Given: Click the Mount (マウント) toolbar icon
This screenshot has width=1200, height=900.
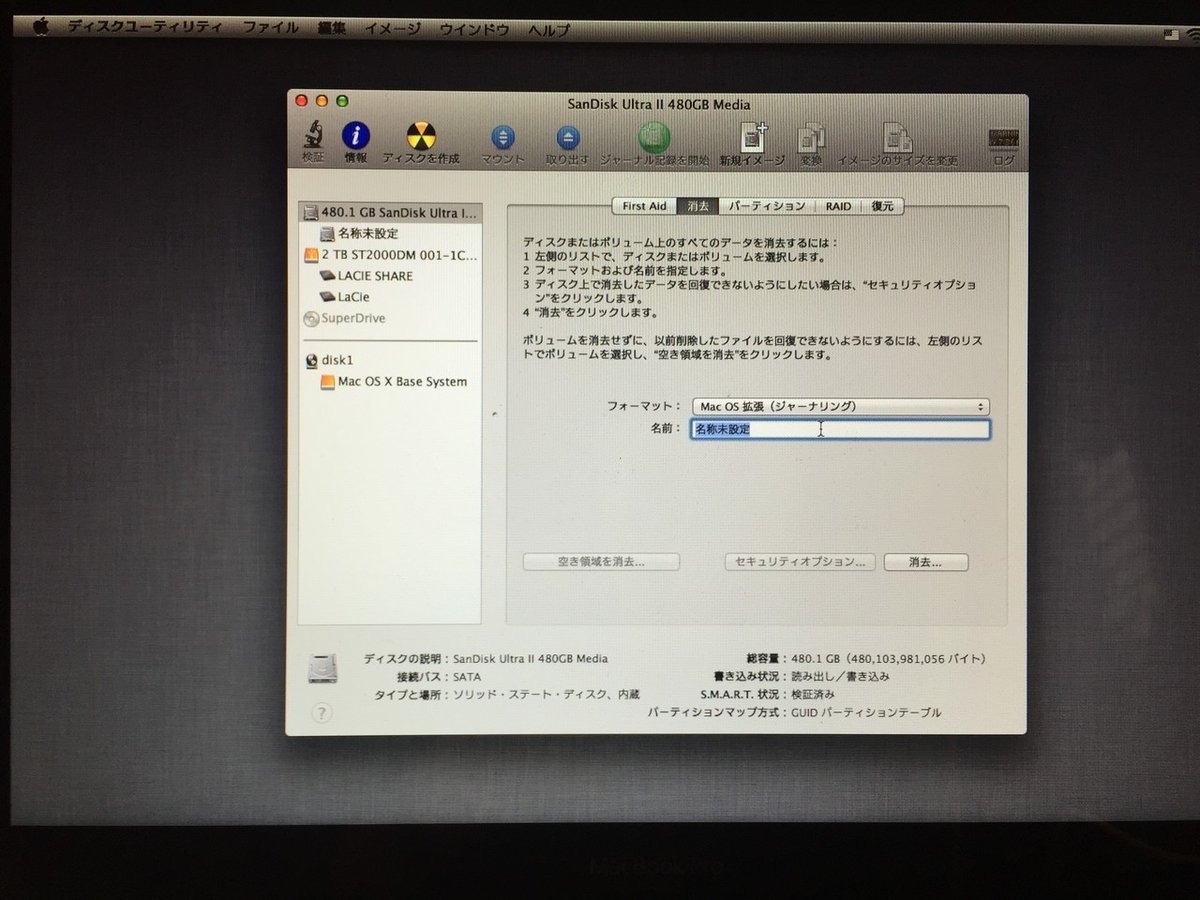Looking at the screenshot, I should (x=503, y=137).
